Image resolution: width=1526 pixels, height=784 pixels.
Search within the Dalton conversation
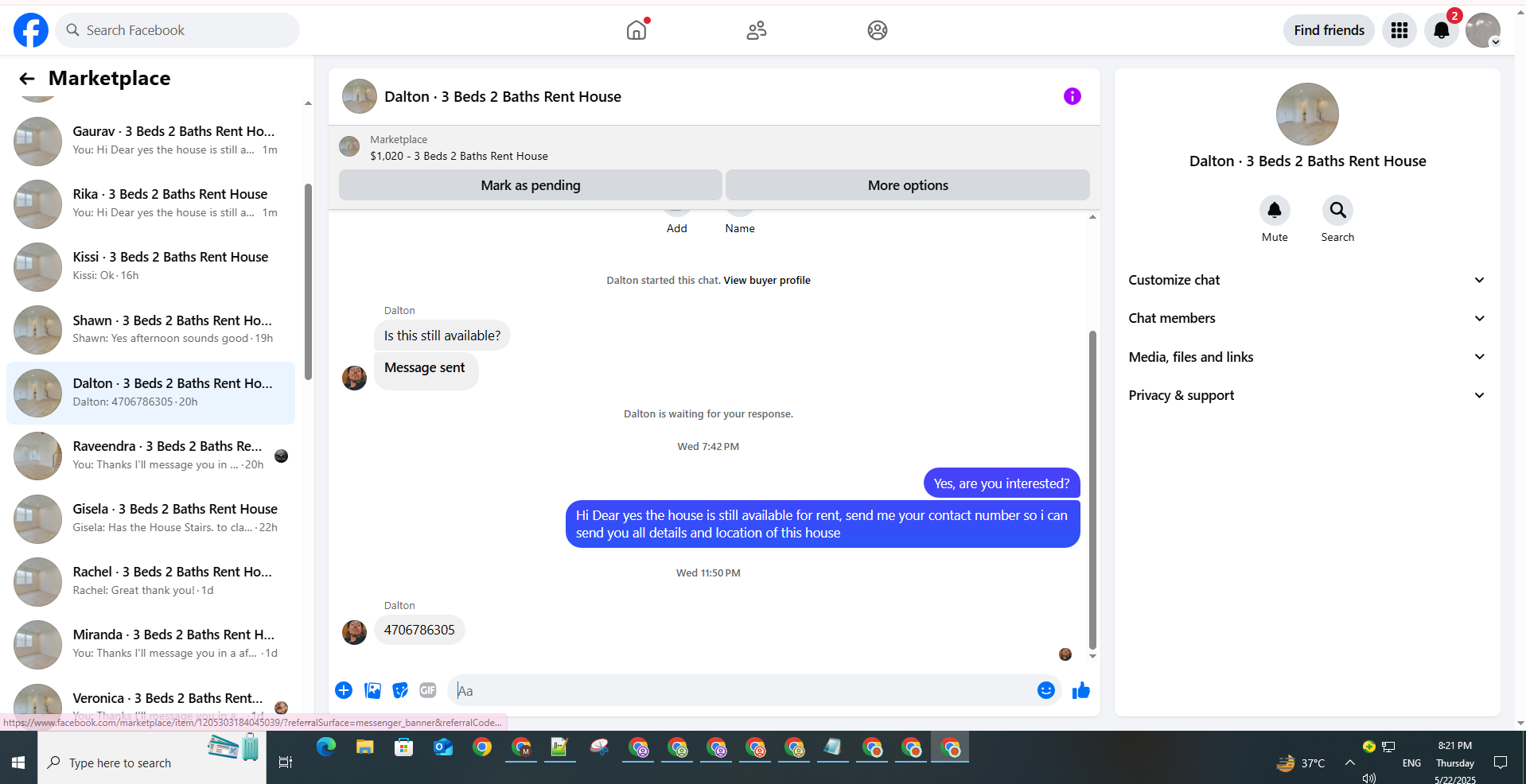pyautogui.click(x=1337, y=211)
